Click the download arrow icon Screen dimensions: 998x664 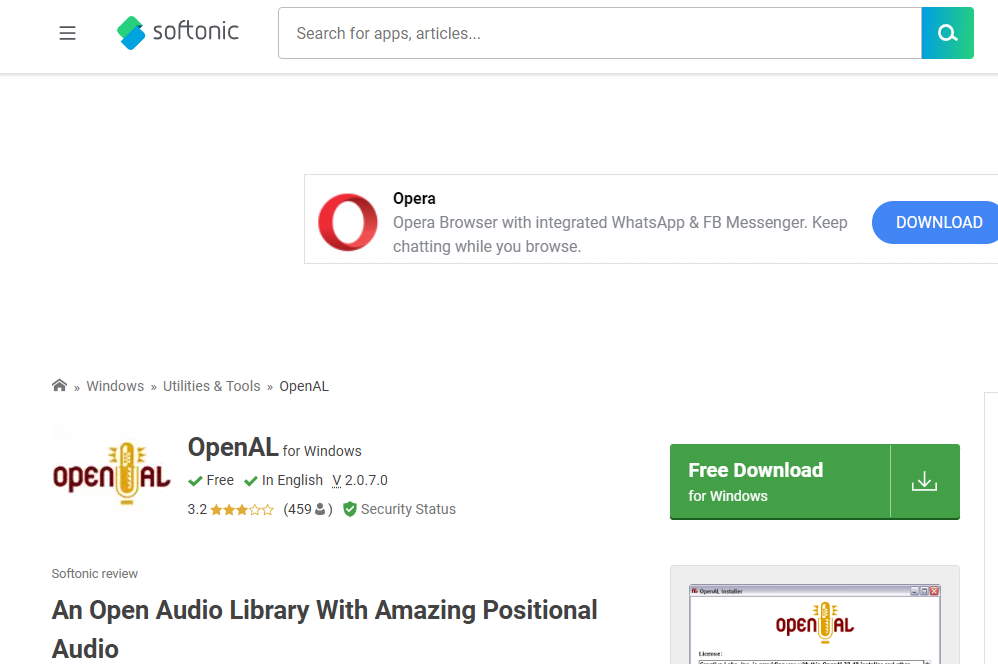click(924, 482)
